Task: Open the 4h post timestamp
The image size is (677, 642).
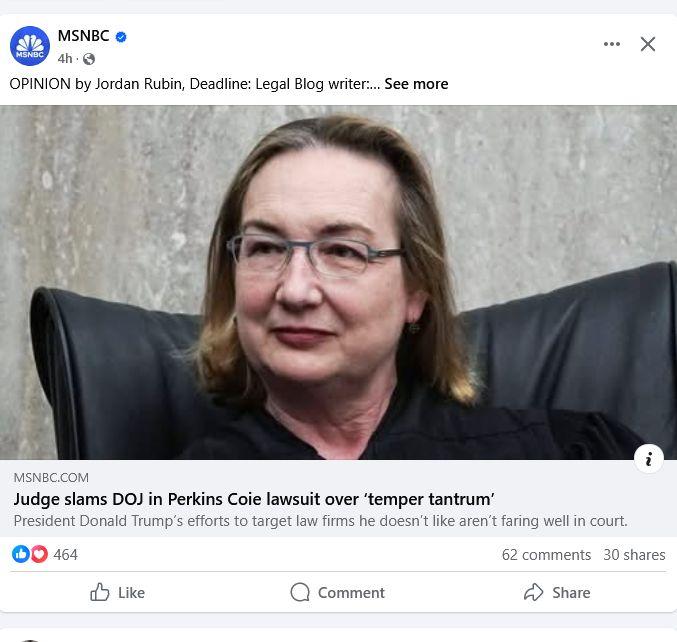Action: 65,59
